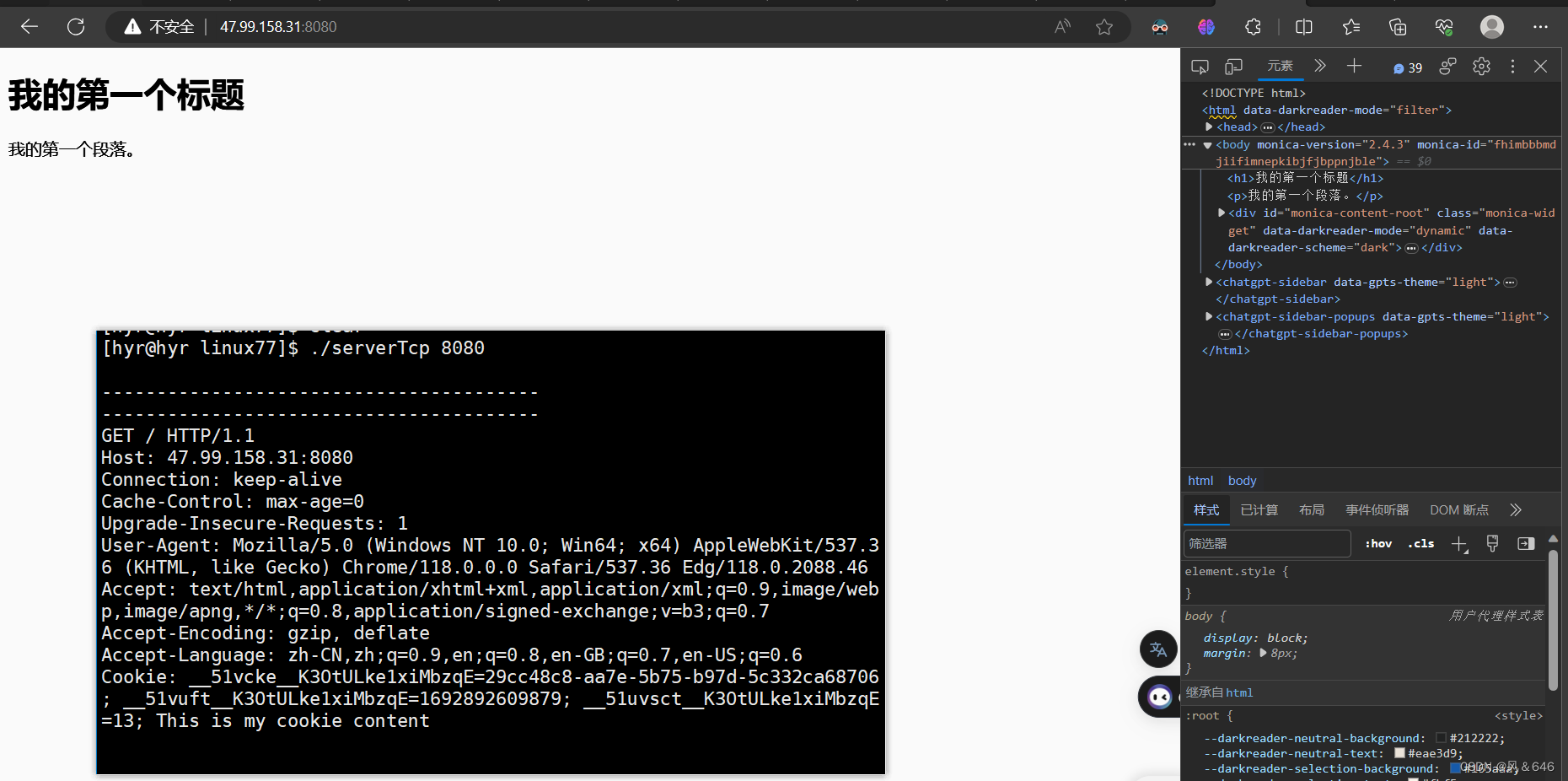Toggle device emulation in DevTools
Image resolution: width=1568 pixels, height=781 pixels.
[1234, 67]
